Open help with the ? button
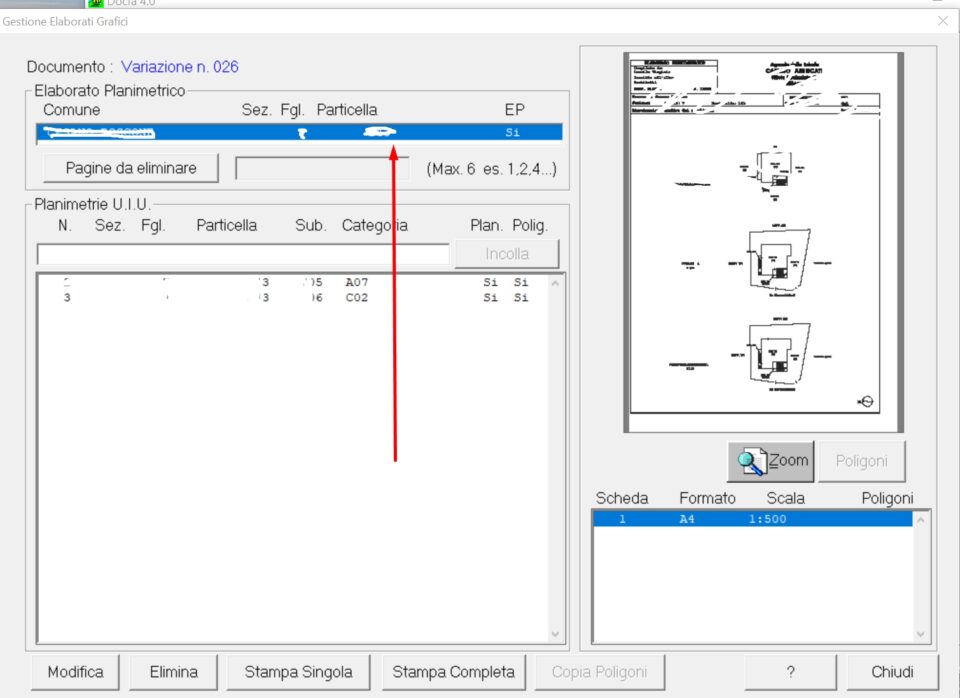The width and height of the screenshot is (960, 698). (x=790, y=672)
